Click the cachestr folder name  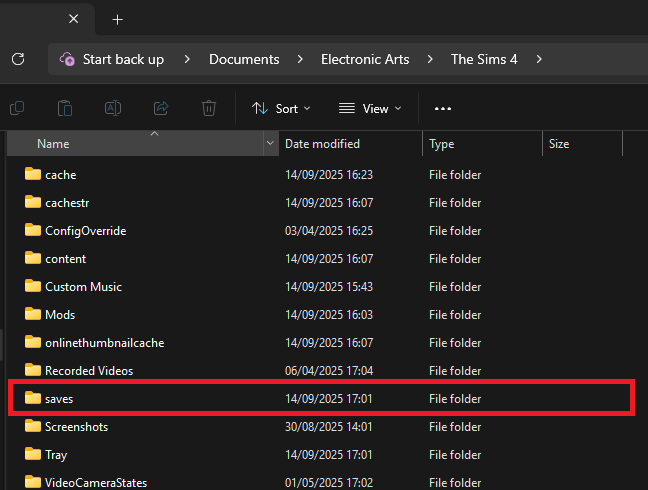[x=67, y=203]
